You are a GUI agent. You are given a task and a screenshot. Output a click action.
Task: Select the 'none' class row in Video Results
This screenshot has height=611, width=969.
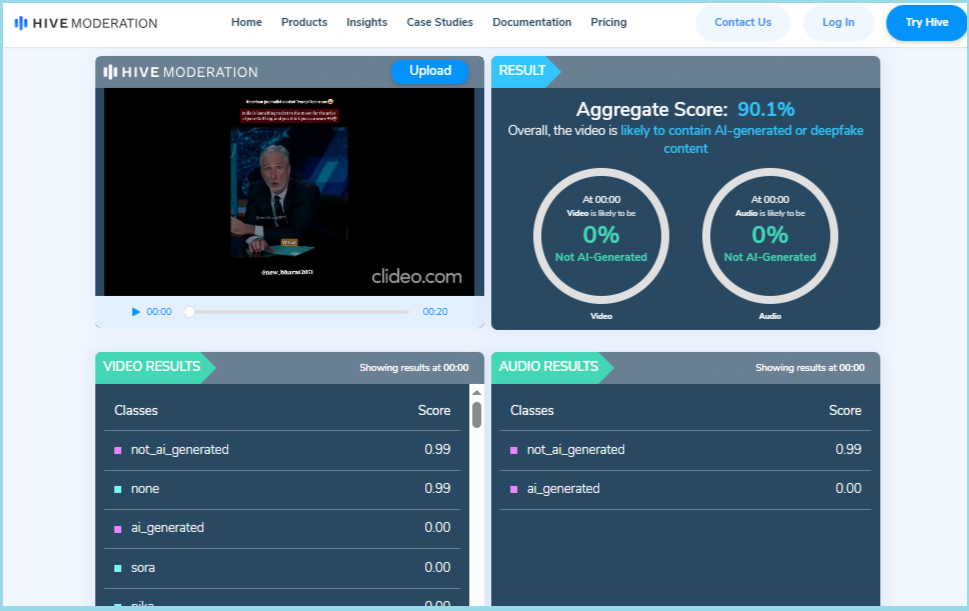(x=282, y=489)
